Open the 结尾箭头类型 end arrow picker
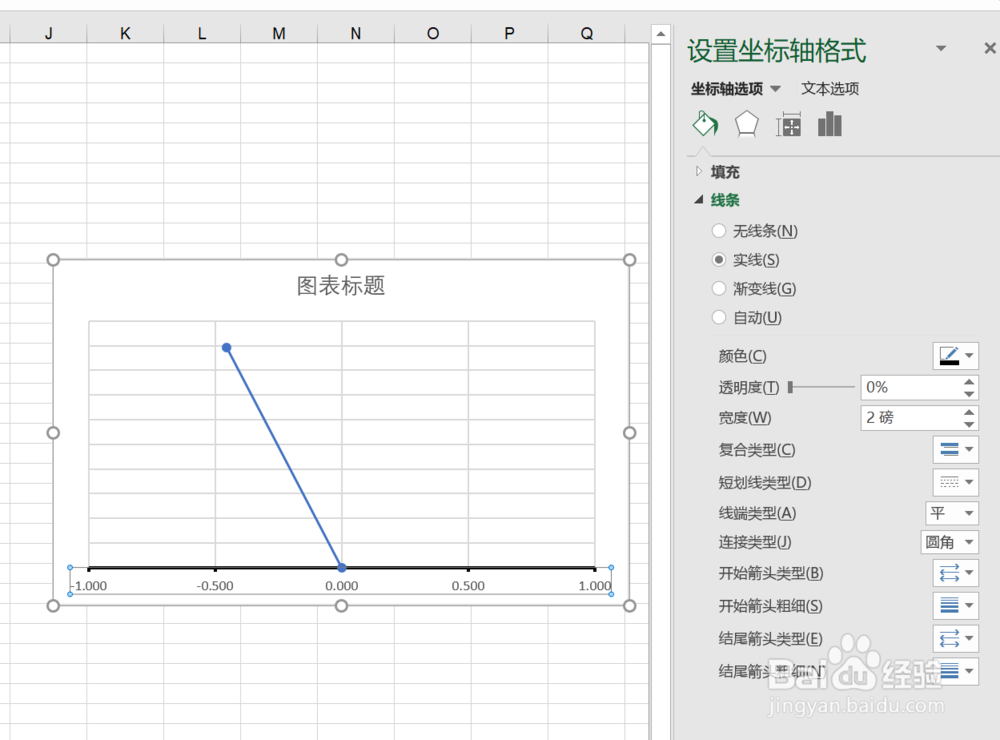The width and height of the screenshot is (1000, 740). [x=954, y=638]
